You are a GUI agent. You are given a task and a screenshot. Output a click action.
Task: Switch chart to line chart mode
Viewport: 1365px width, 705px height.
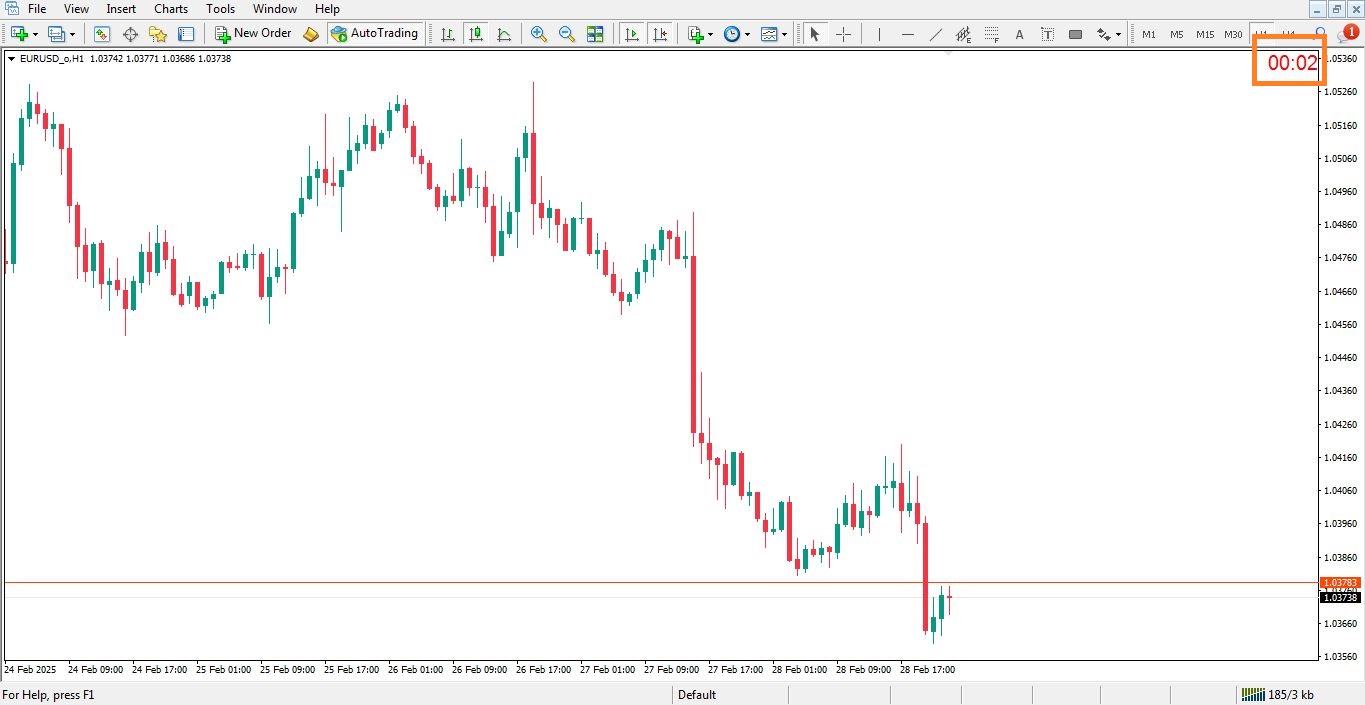click(x=504, y=34)
